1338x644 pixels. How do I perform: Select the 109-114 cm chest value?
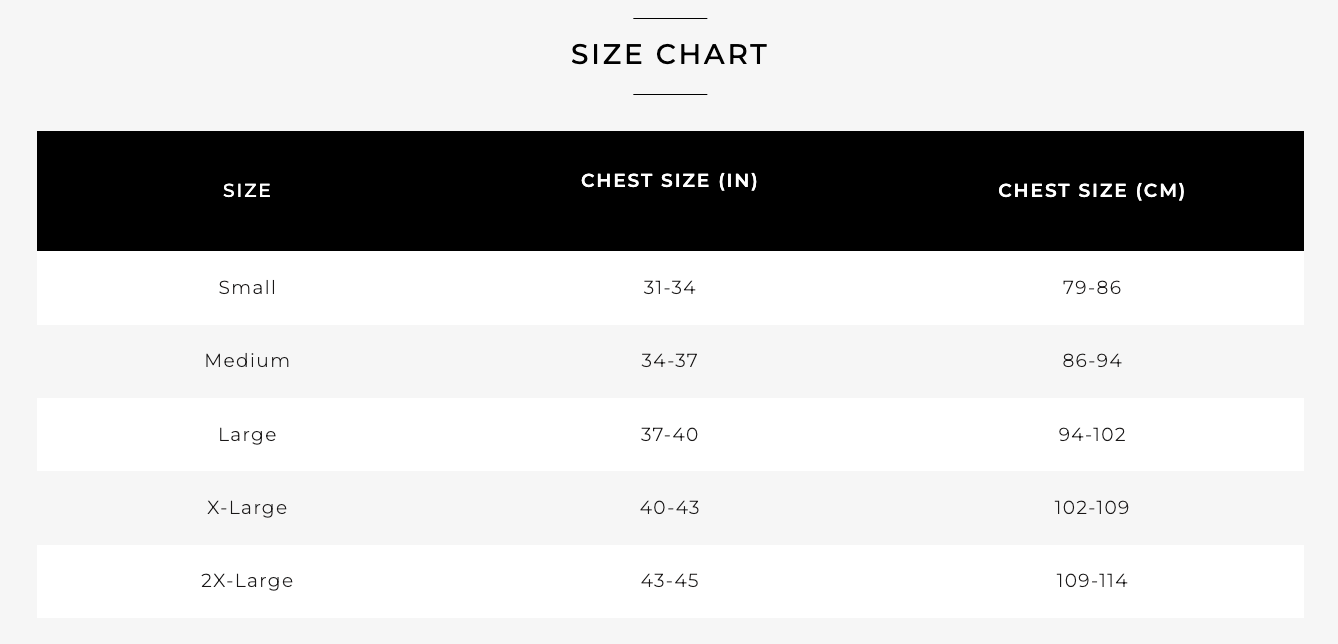(x=1091, y=581)
